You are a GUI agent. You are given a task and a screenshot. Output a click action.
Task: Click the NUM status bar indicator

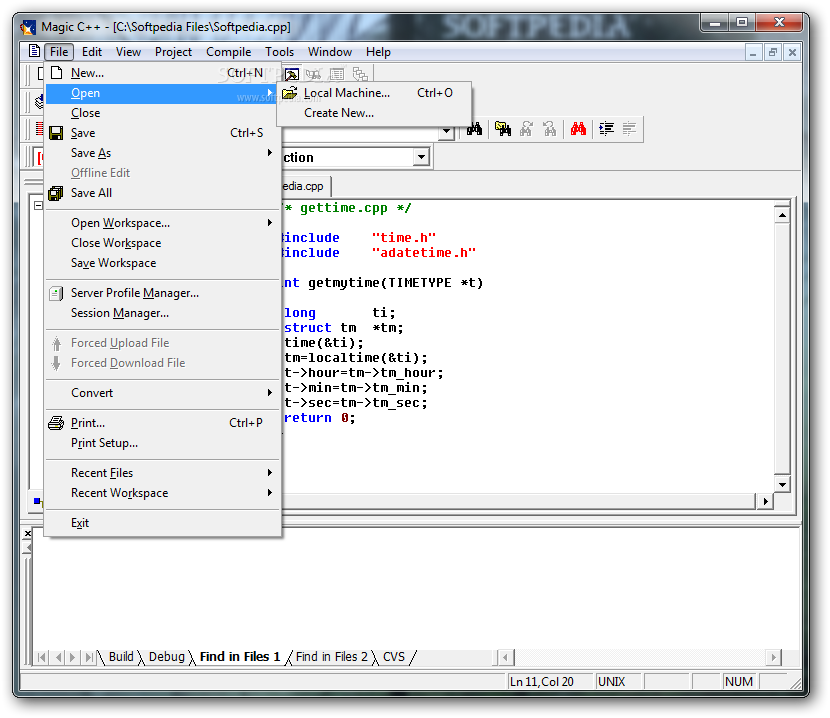coord(739,681)
